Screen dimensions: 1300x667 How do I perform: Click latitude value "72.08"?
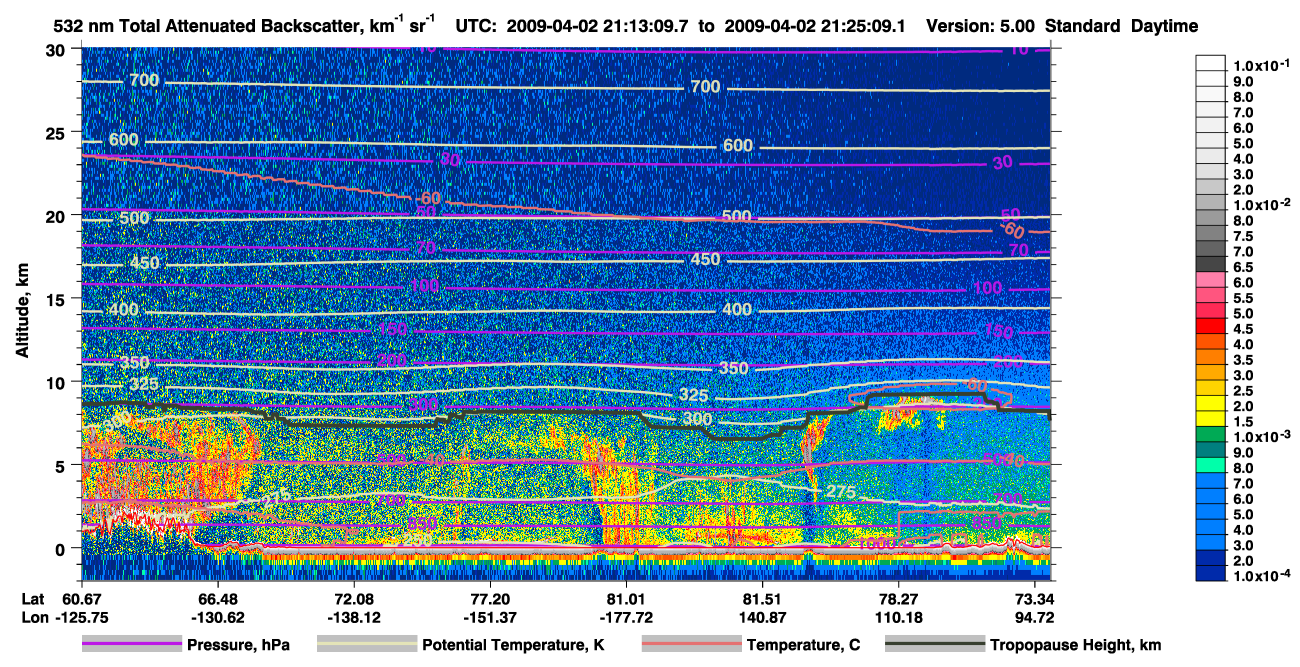coord(354,598)
